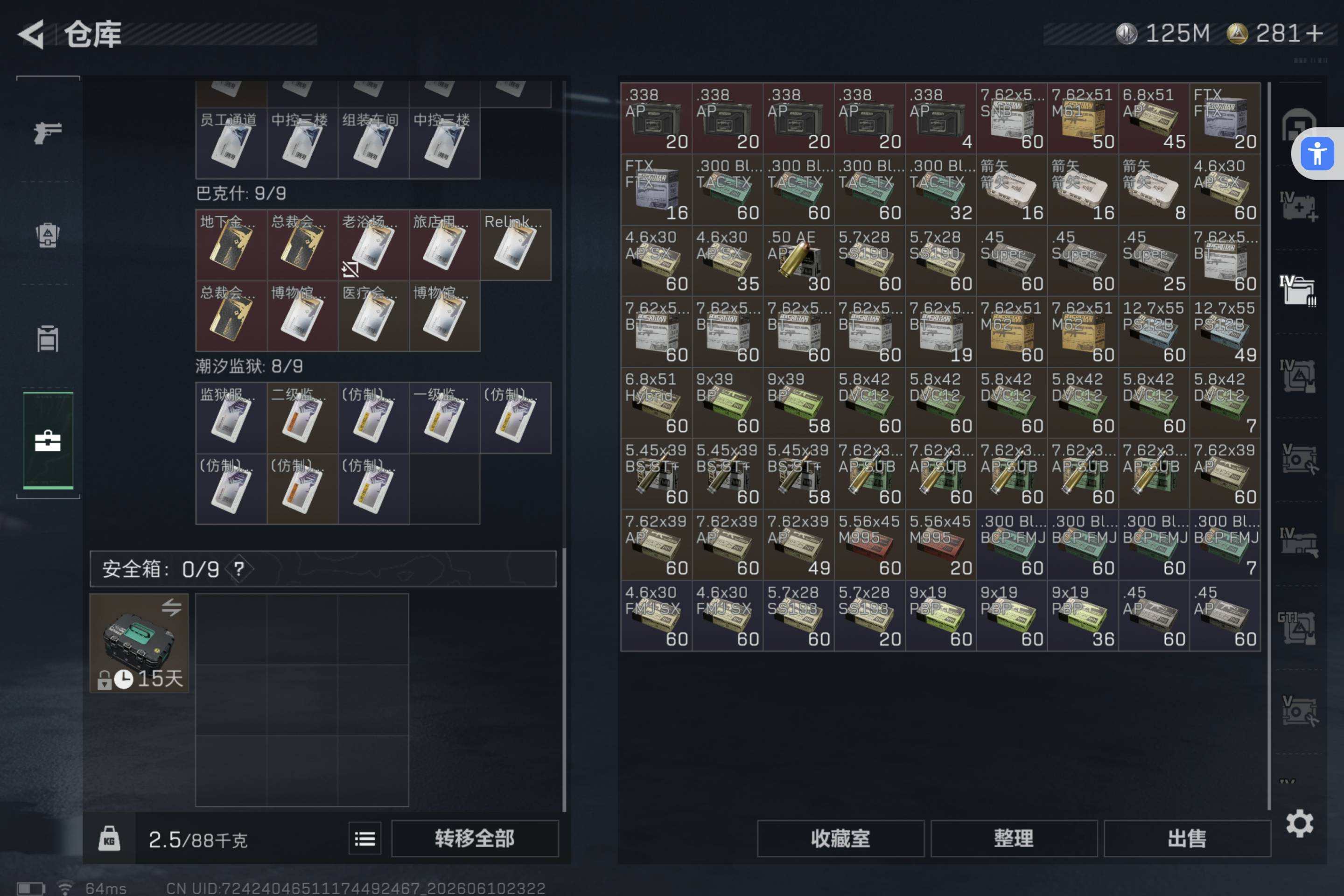Screen dimensions: 1344x896
Task: Select the .300 Bl TAC-TX stack of 32
Action: 941,190
